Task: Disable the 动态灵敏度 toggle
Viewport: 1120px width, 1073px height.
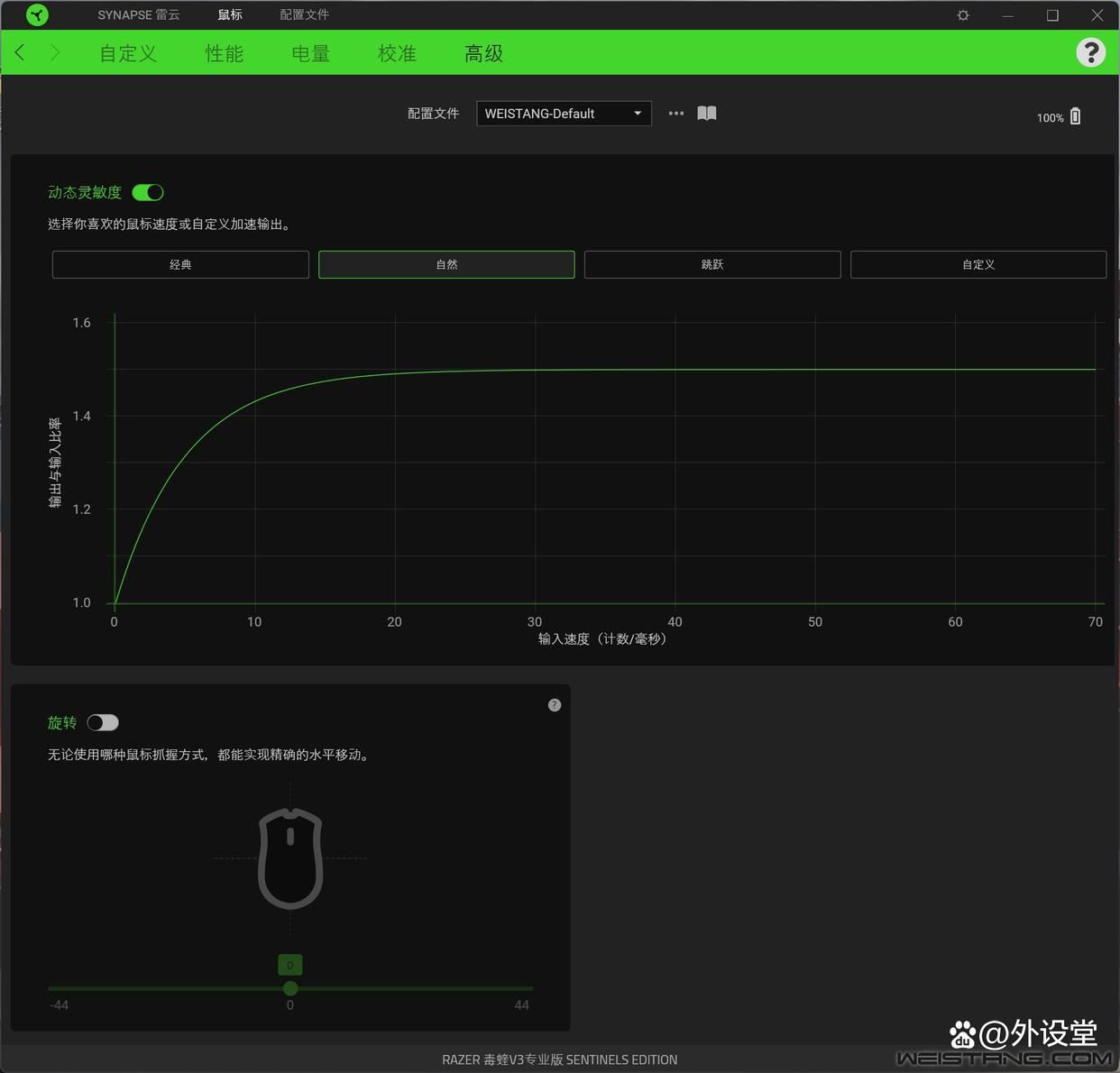Action: pos(148,192)
